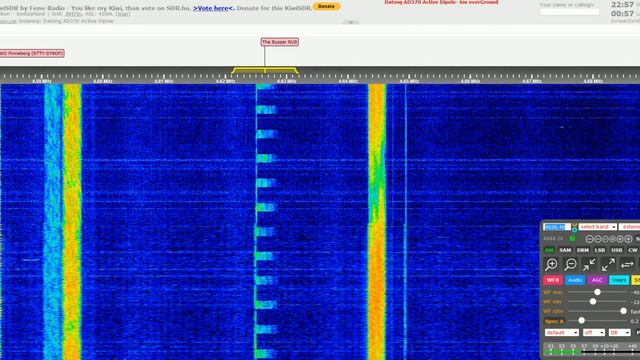The image size is (640, 360).
Task: Adjust the WF rate slider
Action: pyautogui.click(x=623, y=311)
